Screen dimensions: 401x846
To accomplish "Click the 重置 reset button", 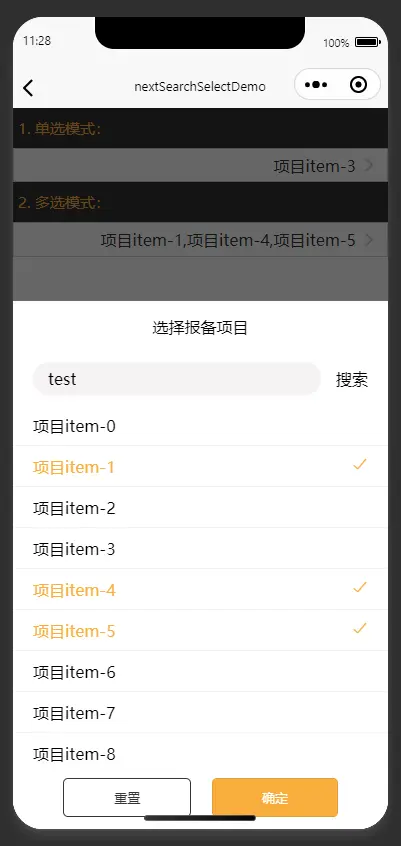I will [127, 797].
